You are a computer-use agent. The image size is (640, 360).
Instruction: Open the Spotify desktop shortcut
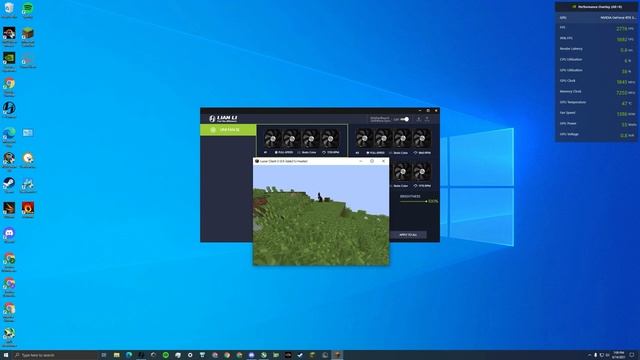[28, 10]
